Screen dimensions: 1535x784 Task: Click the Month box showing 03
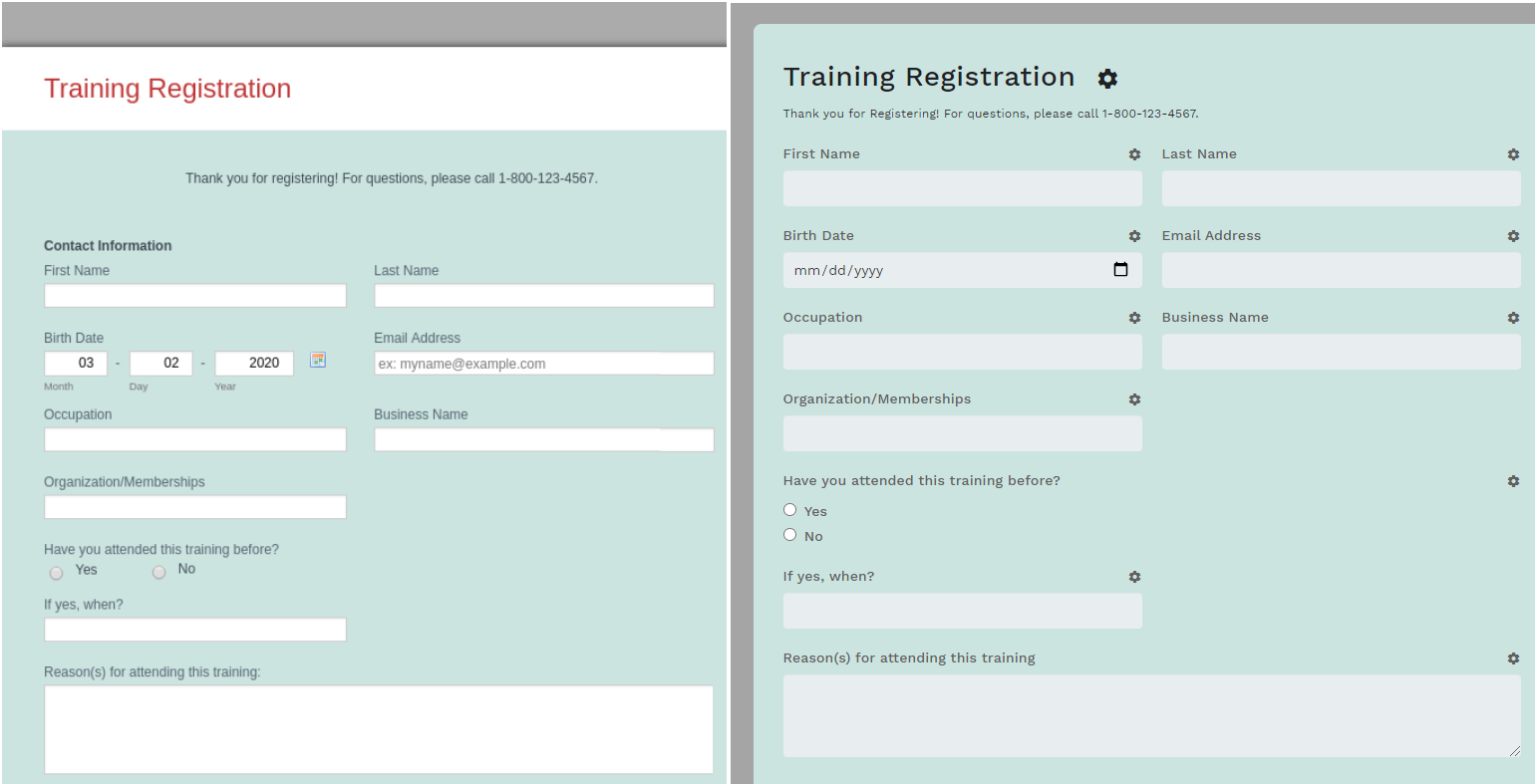[x=76, y=364]
